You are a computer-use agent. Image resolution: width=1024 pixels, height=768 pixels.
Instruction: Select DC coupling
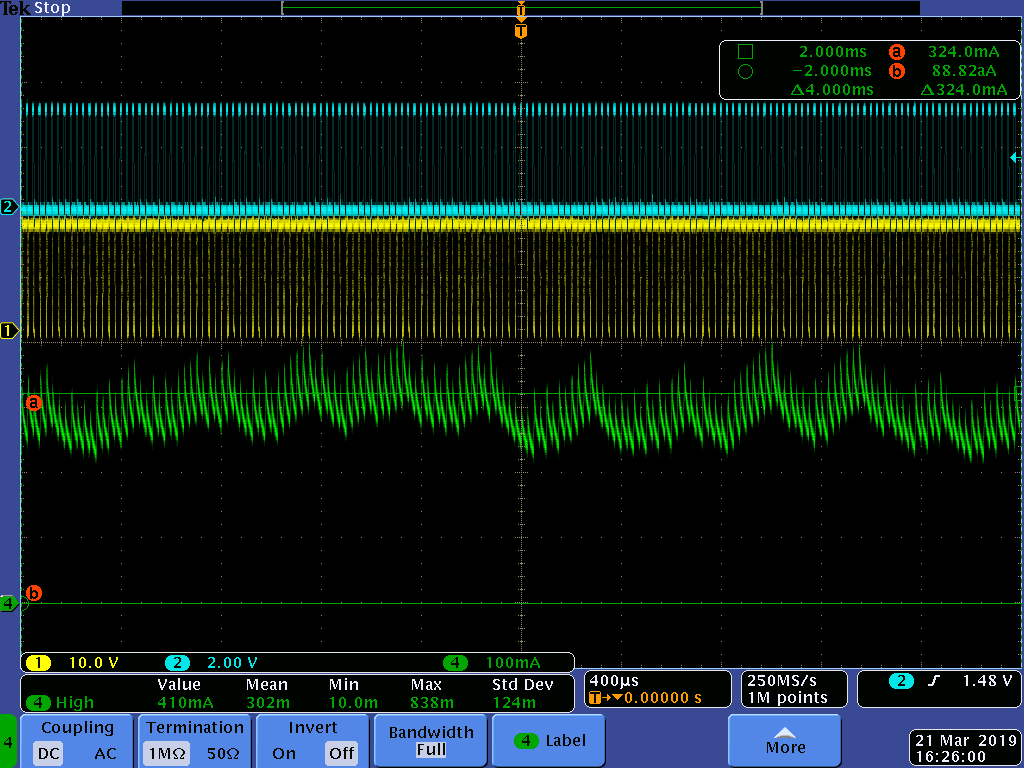[49, 754]
